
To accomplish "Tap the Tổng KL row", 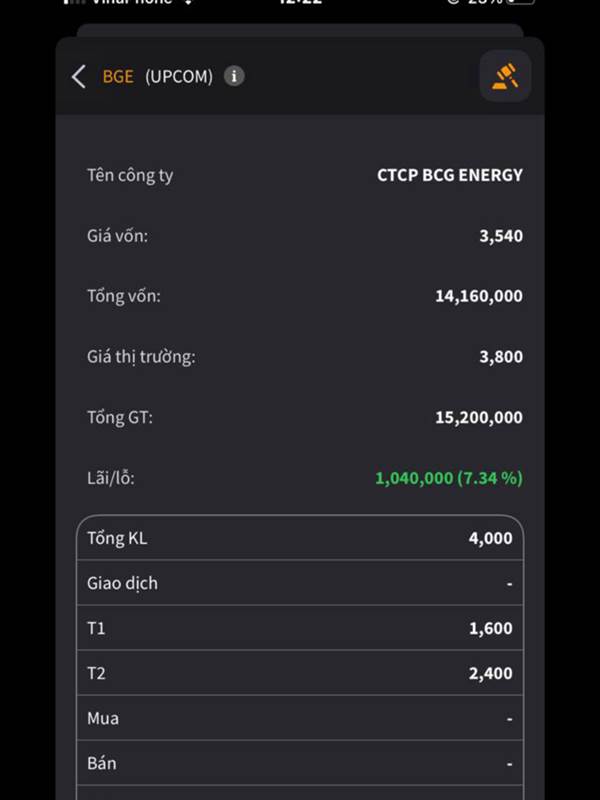I will pos(300,538).
